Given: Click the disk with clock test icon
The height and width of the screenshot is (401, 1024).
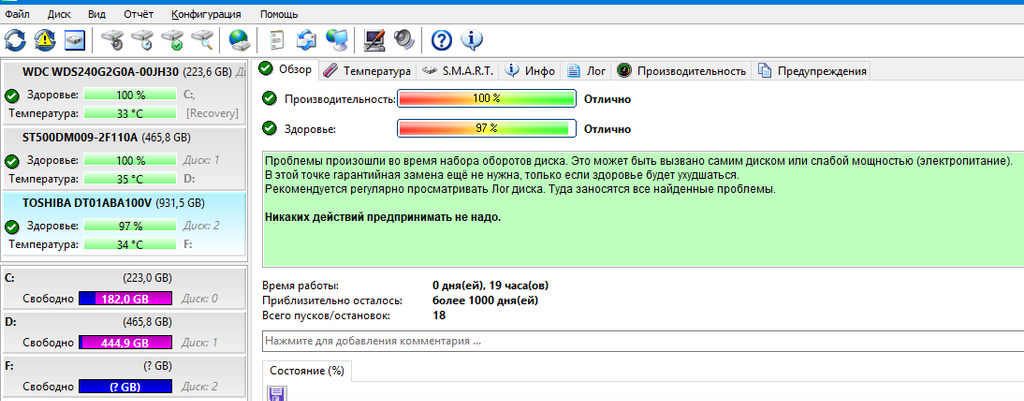Looking at the screenshot, I should (142, 40).
